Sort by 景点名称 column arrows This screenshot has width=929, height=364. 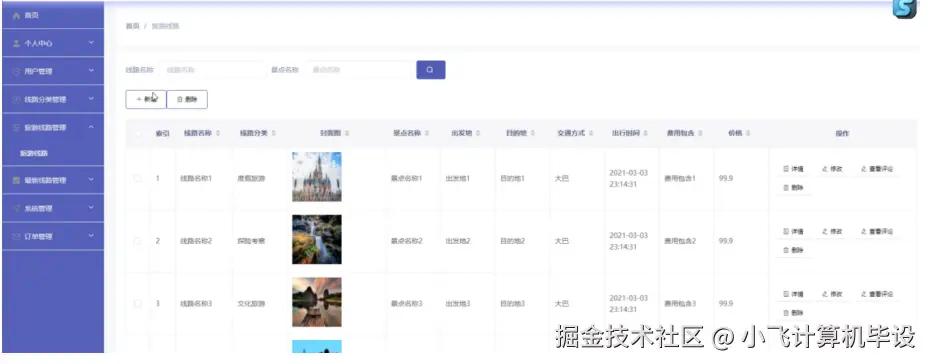click(427, 133)
